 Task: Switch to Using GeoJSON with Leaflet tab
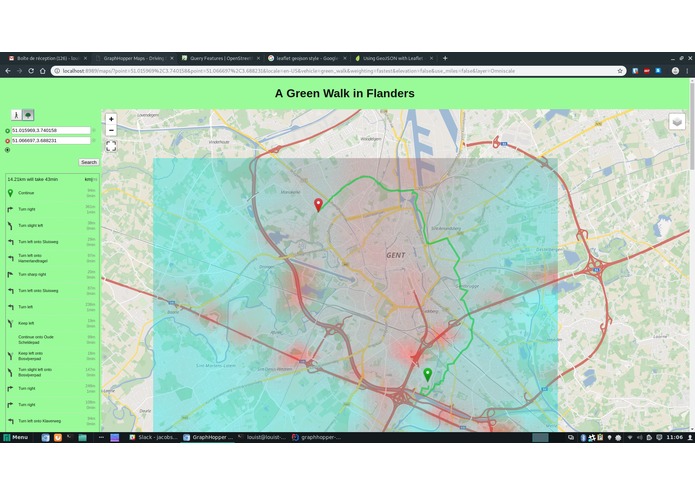pyautogui.click(x=393, y=58)
